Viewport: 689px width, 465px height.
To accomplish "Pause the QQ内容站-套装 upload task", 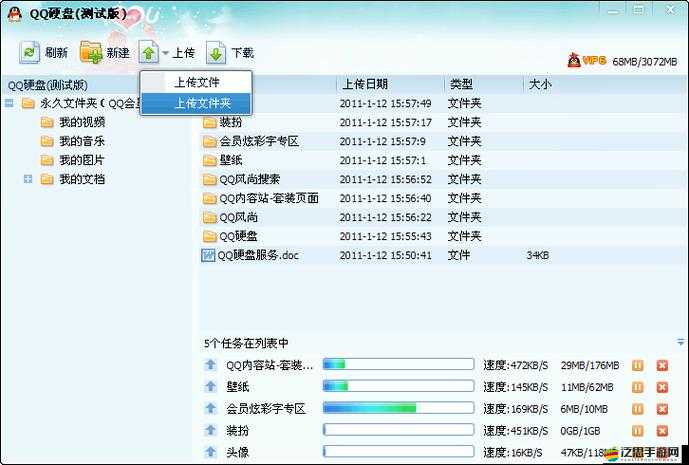I will click(638, 365).
